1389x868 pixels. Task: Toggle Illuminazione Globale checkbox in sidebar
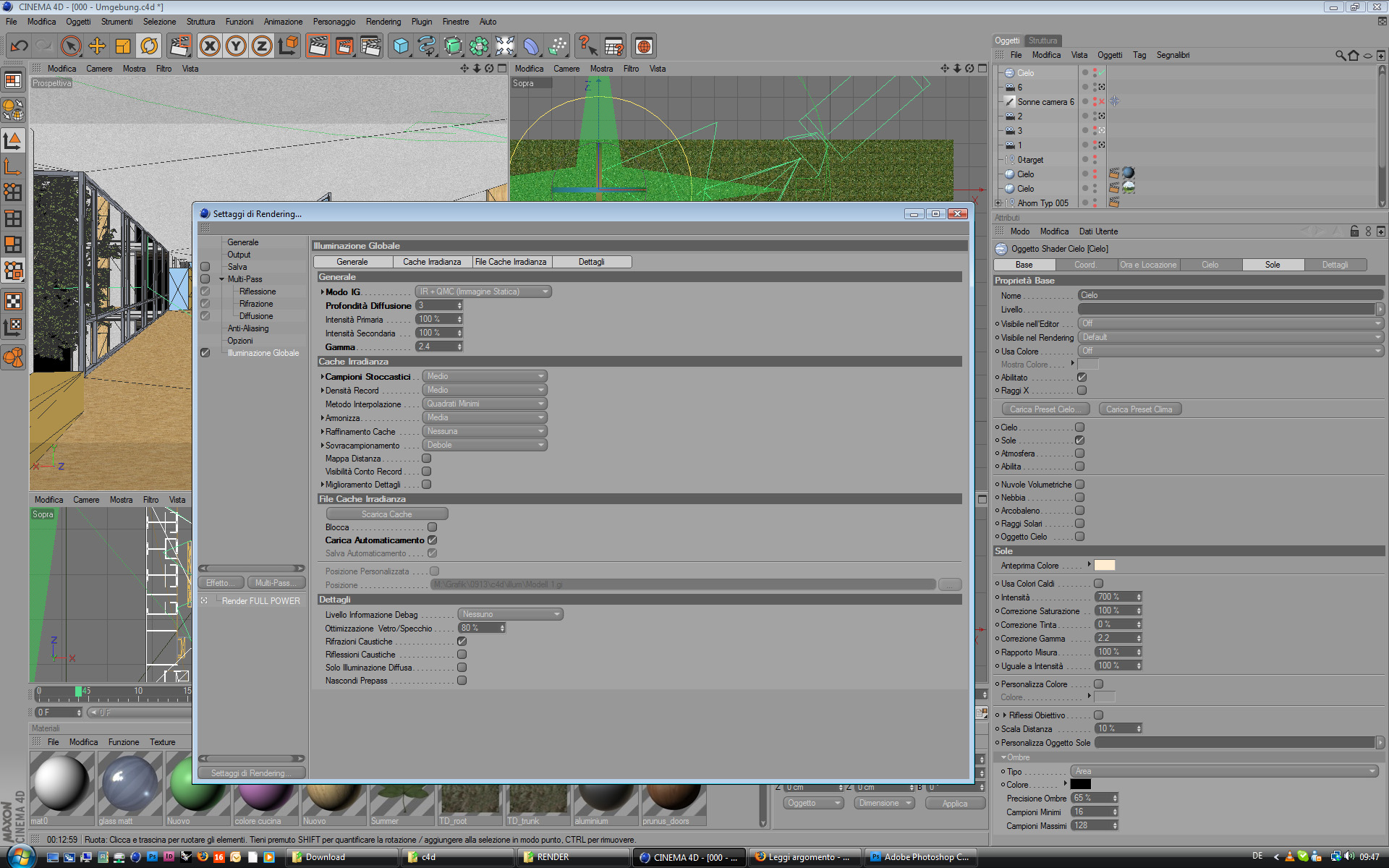[x=205, y=353]
